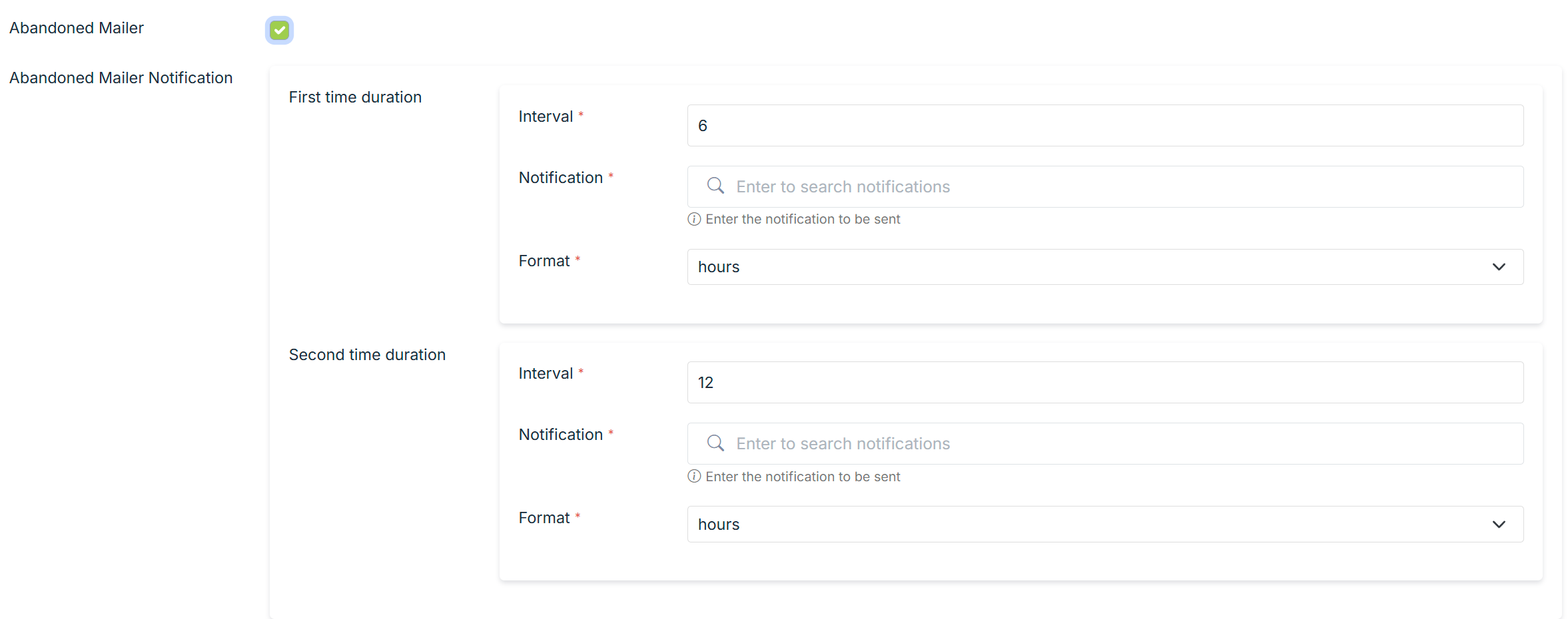Viewport: 1568px width, 619px height.
Task: Click the search icon in second duration Notification field
Action: click(715, 443)
